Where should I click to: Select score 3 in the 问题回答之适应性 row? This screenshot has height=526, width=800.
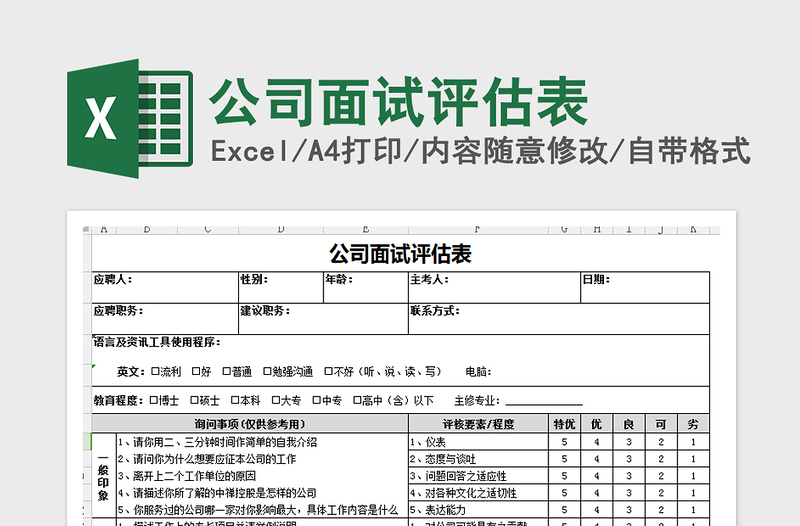click(x=629, y=476)
